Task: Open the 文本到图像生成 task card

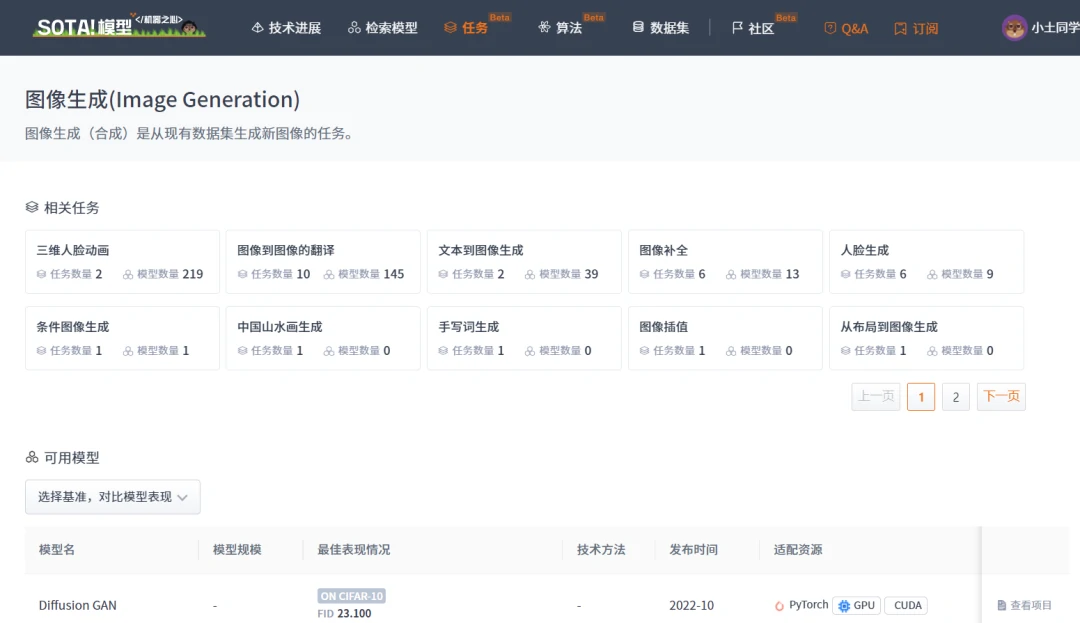Action: [524, 262]
